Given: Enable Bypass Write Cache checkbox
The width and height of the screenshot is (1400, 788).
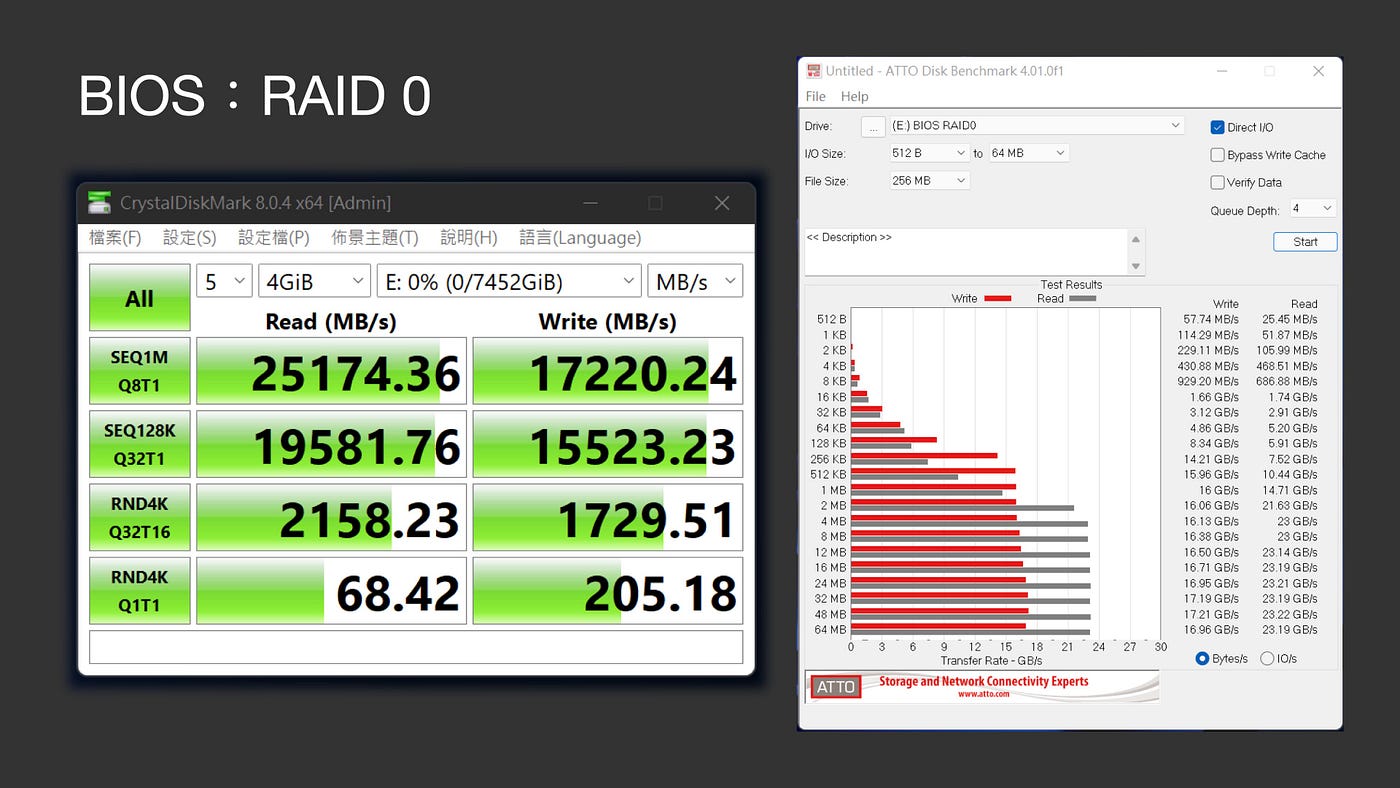Looking at the screenshot, I should coord(1217,155).
